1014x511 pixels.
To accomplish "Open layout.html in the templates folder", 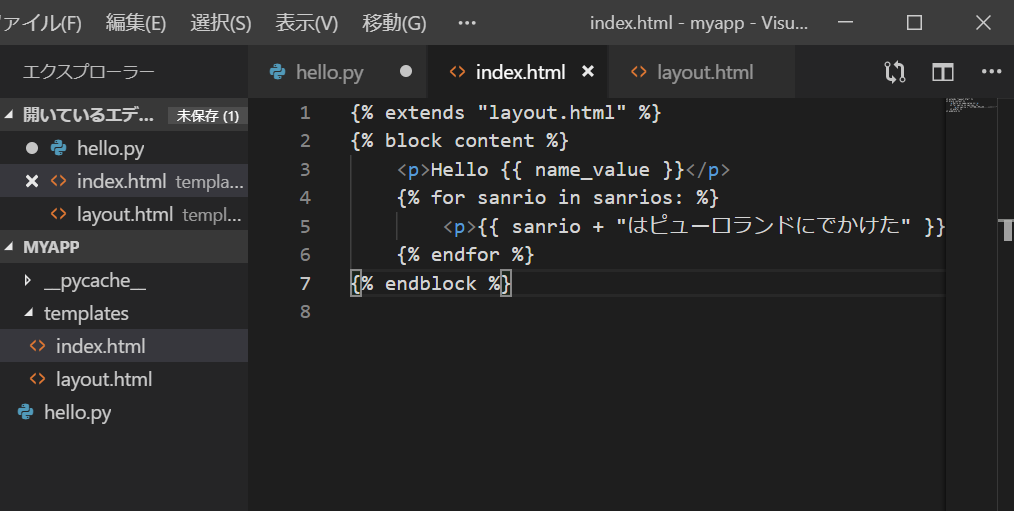I will [103, 379].
